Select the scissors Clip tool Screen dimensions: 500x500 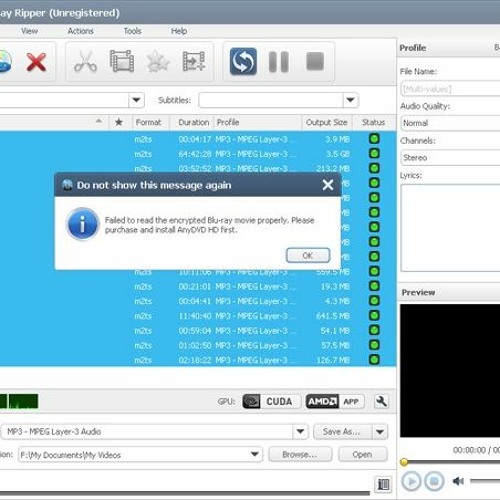(85, 61)
